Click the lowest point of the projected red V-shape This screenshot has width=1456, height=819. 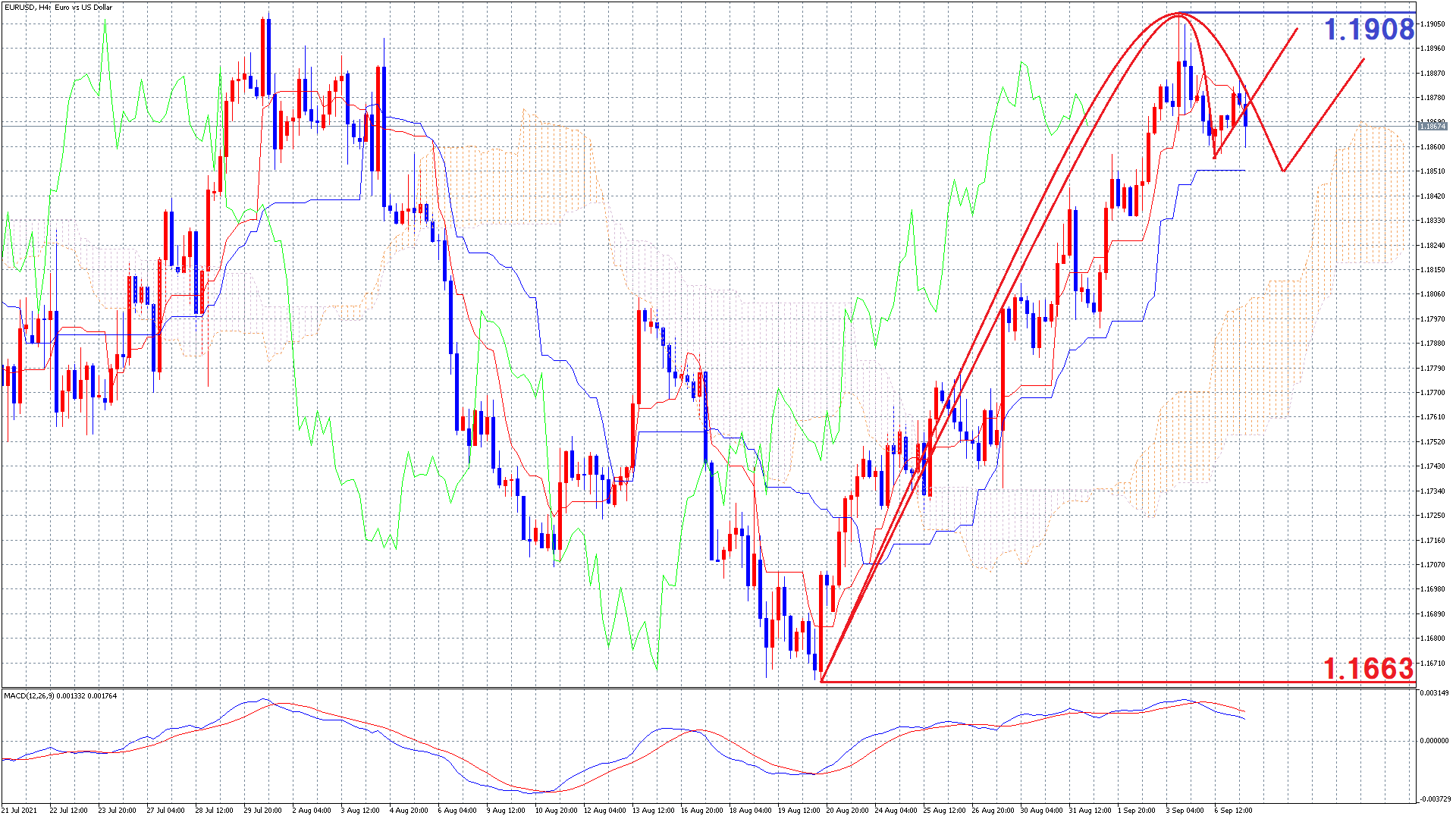point(1283,171)
